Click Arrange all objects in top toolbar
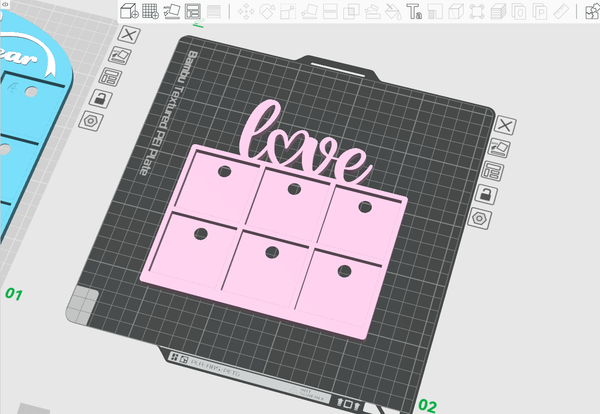Image resolution: width=600 pixels, height=414 pixels. point(193,11)
